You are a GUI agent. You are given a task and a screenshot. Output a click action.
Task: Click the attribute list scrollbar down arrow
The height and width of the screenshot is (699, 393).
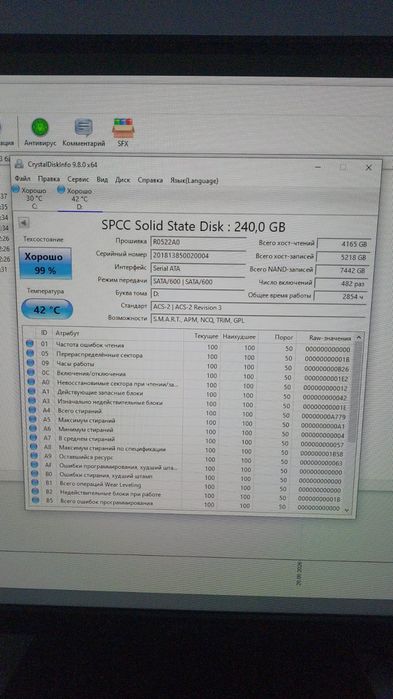tap(347, 509)
